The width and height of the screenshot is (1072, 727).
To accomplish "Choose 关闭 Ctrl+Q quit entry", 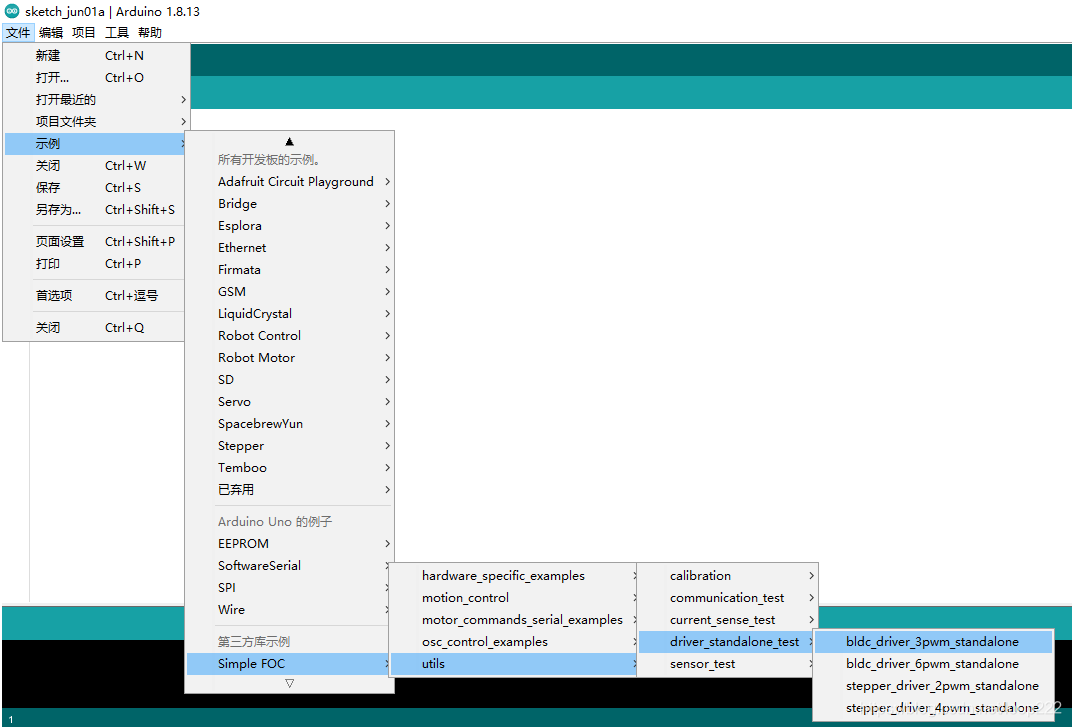I will [96, 328].
